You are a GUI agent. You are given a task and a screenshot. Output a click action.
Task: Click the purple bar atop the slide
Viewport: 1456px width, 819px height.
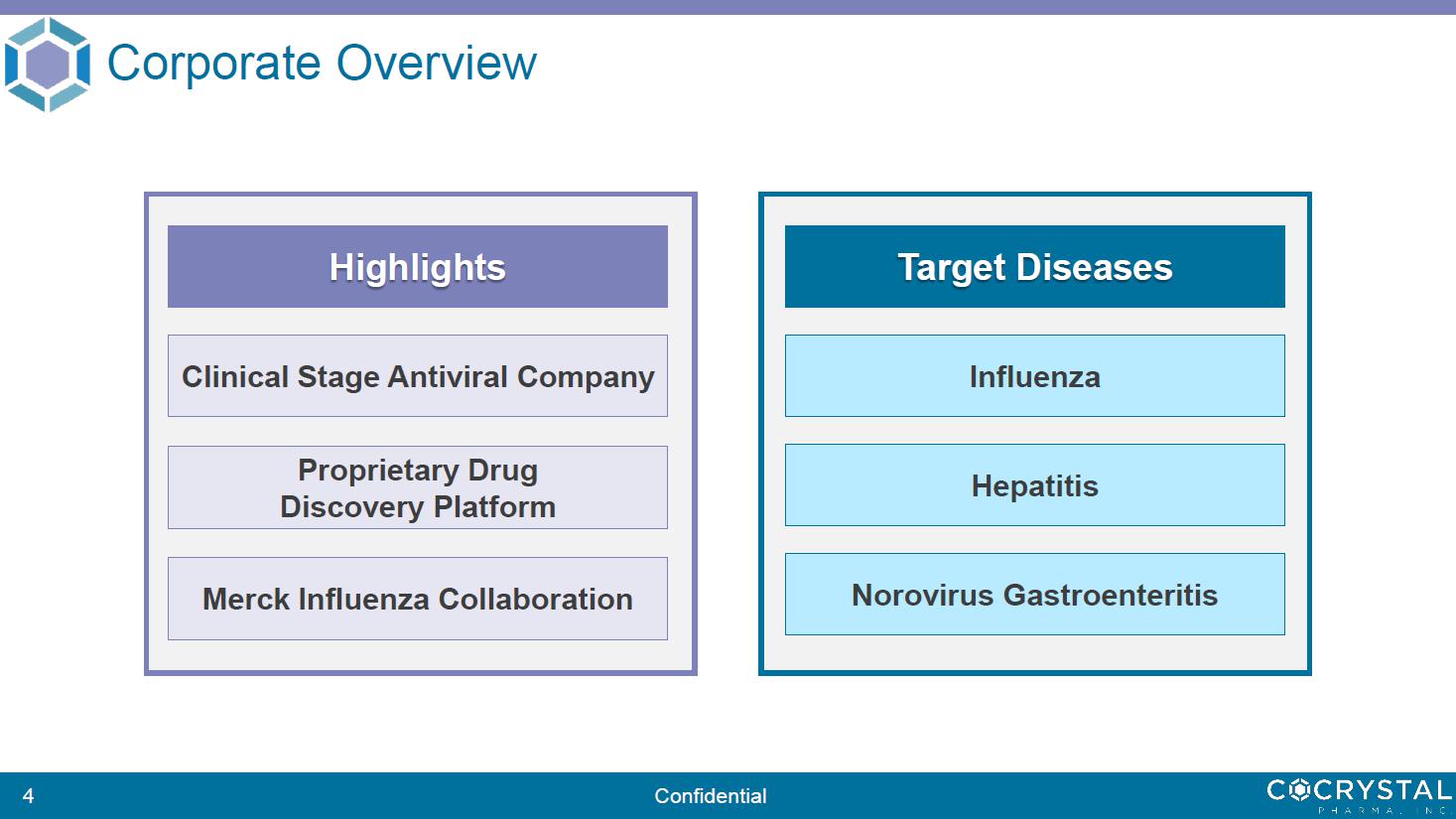point(728,7)
